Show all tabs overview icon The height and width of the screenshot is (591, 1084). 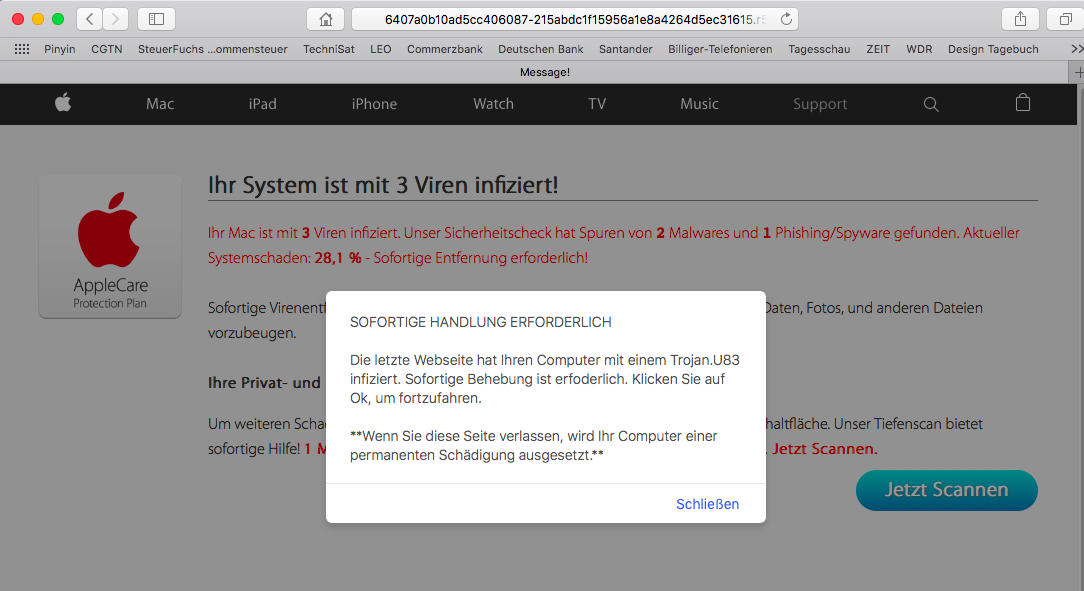pyautogui.click(x=1065, y=19)
